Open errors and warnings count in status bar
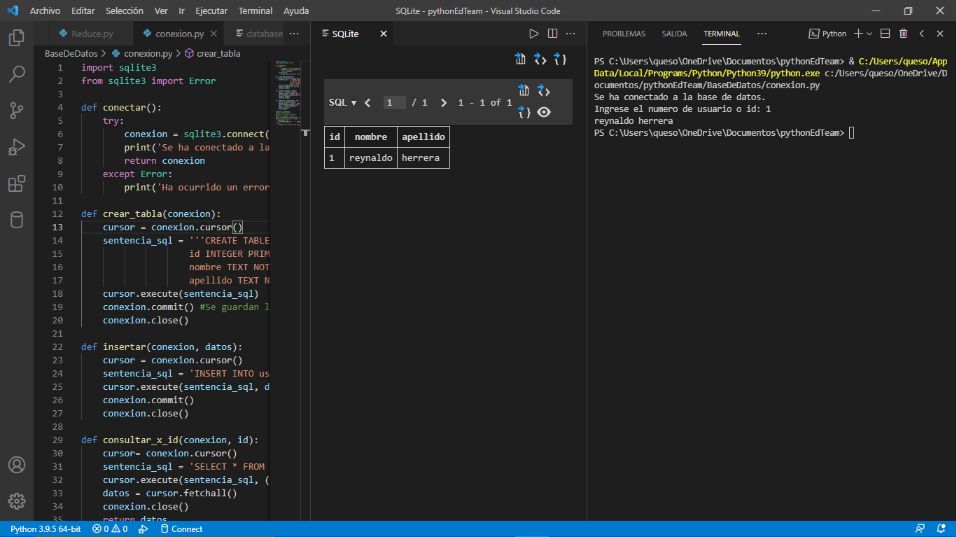 coord(110,529)
